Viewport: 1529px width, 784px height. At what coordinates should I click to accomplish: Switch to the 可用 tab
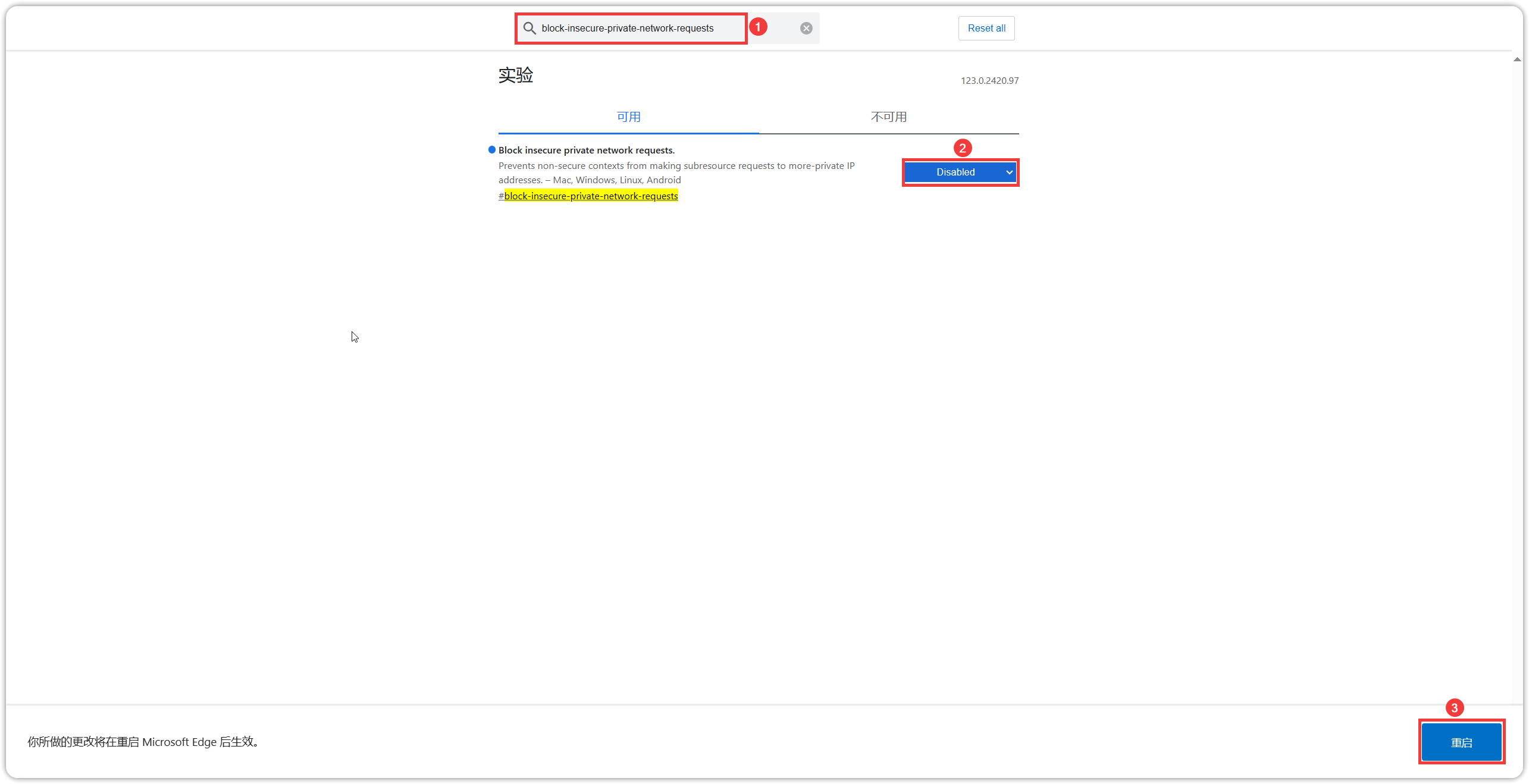click(x=628, y=117)
